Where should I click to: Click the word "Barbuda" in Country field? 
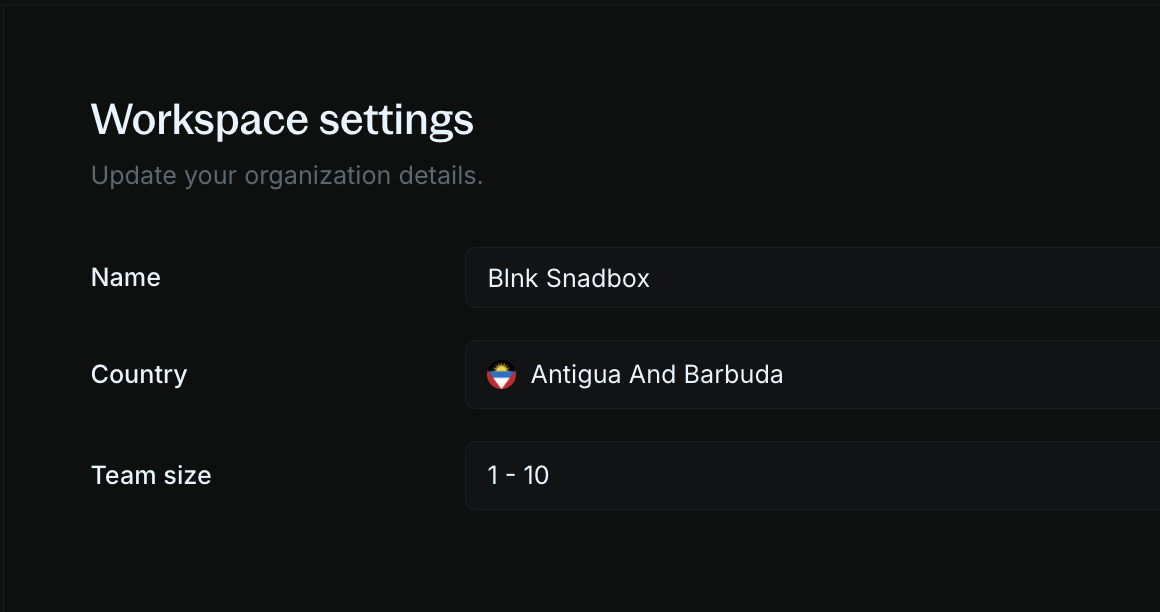733,374
